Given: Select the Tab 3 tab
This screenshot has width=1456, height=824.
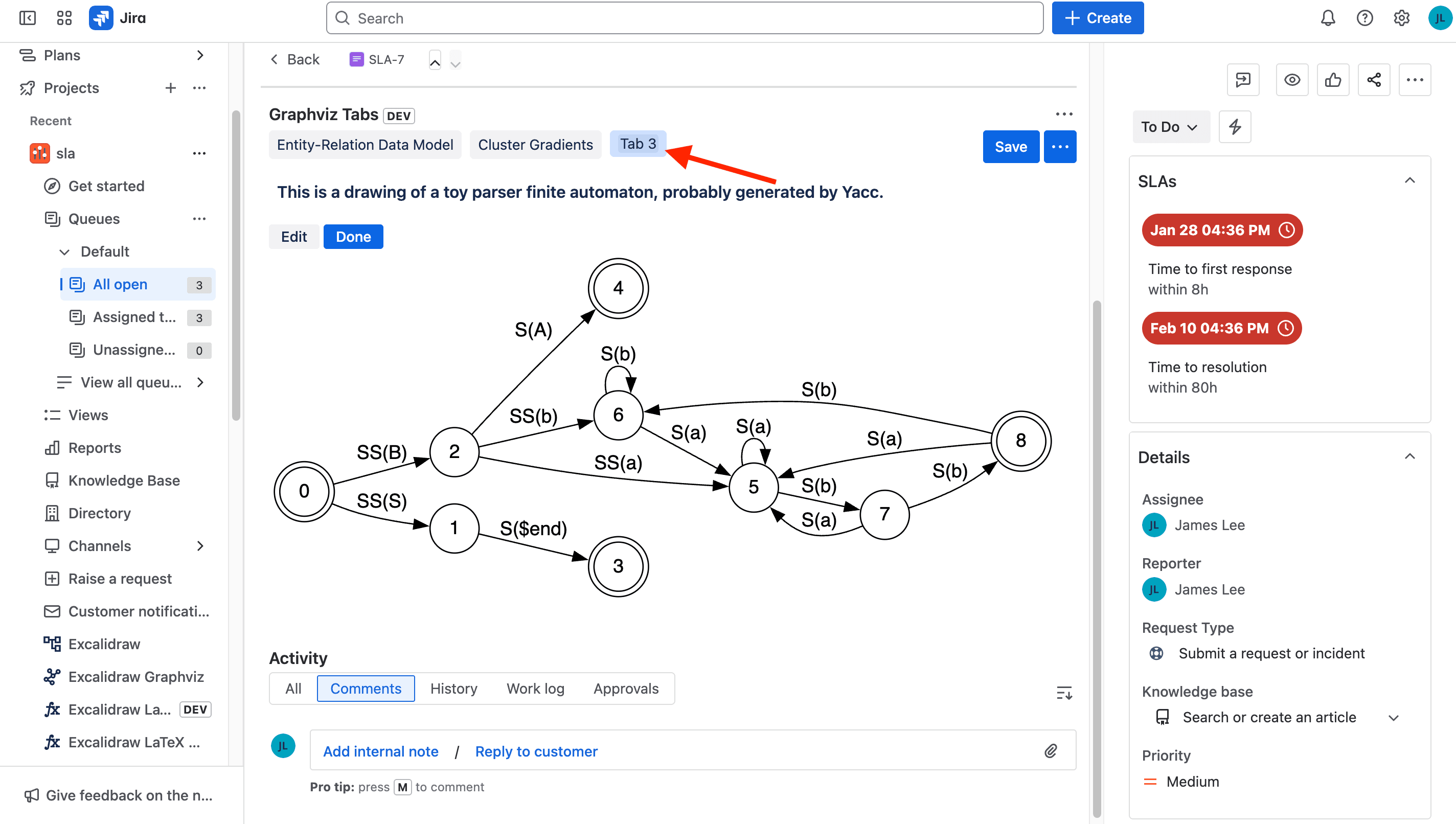Looking at the screenshot, I should (x=638, y=144).
